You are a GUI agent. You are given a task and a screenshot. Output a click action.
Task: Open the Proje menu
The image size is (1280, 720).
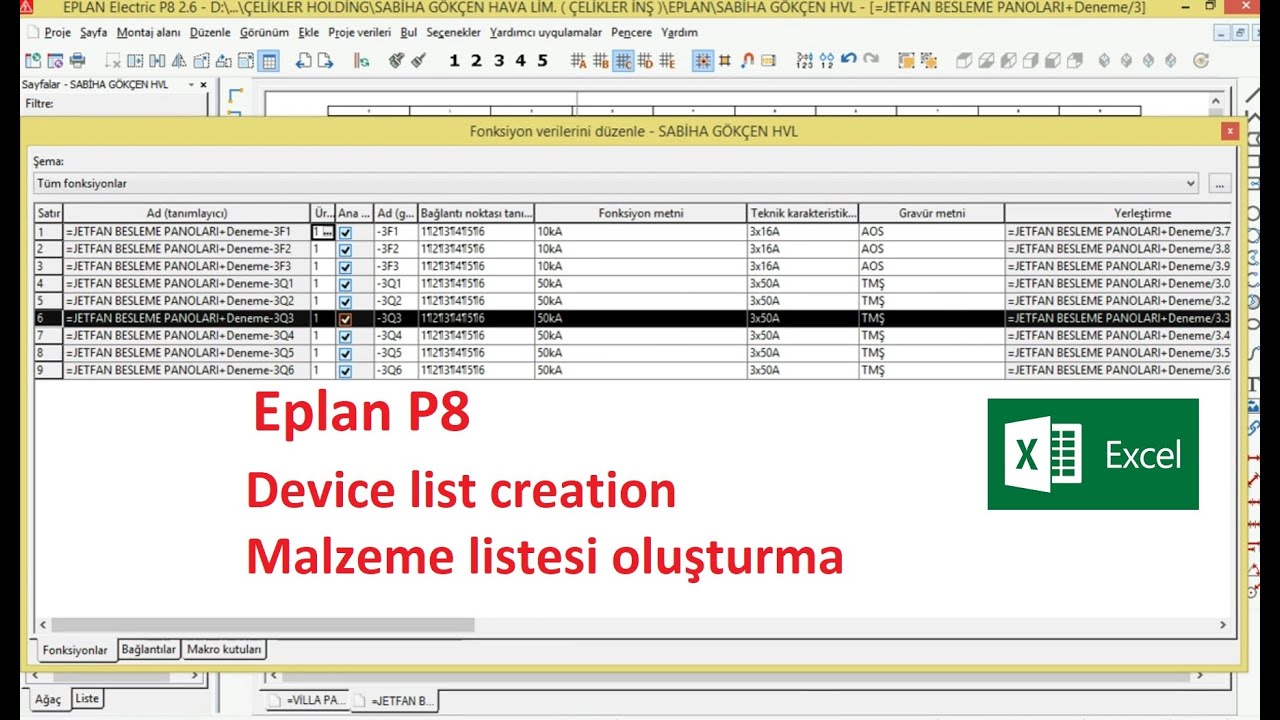[57, 32]
